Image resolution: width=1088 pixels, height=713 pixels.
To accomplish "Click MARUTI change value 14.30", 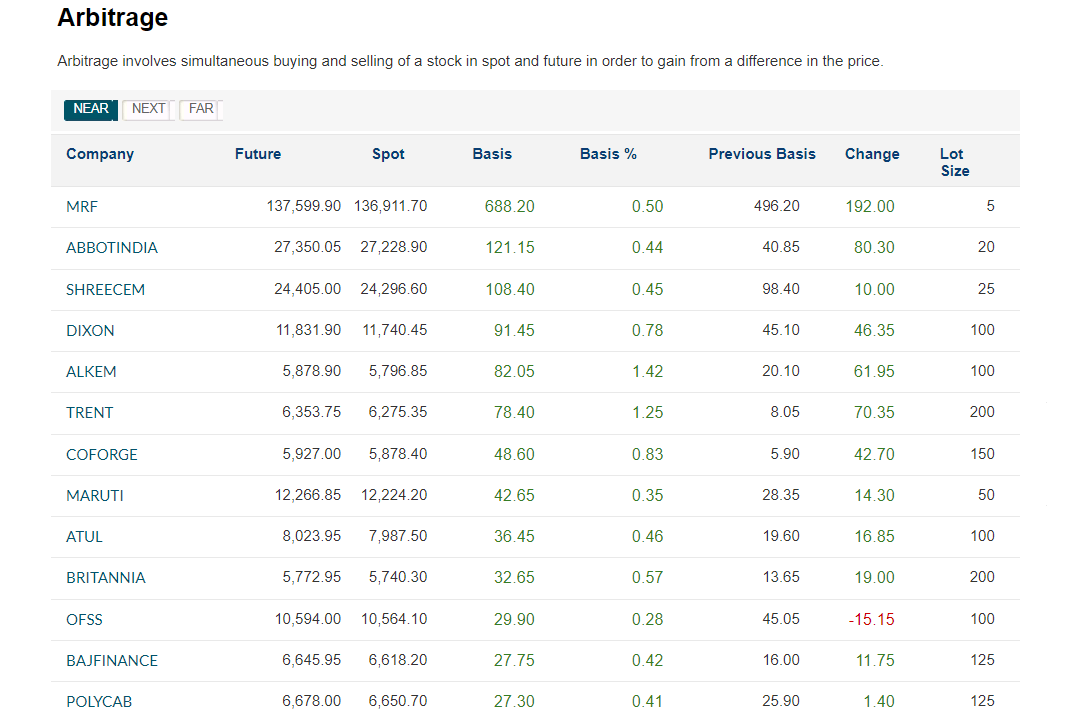I will [874, 495].
